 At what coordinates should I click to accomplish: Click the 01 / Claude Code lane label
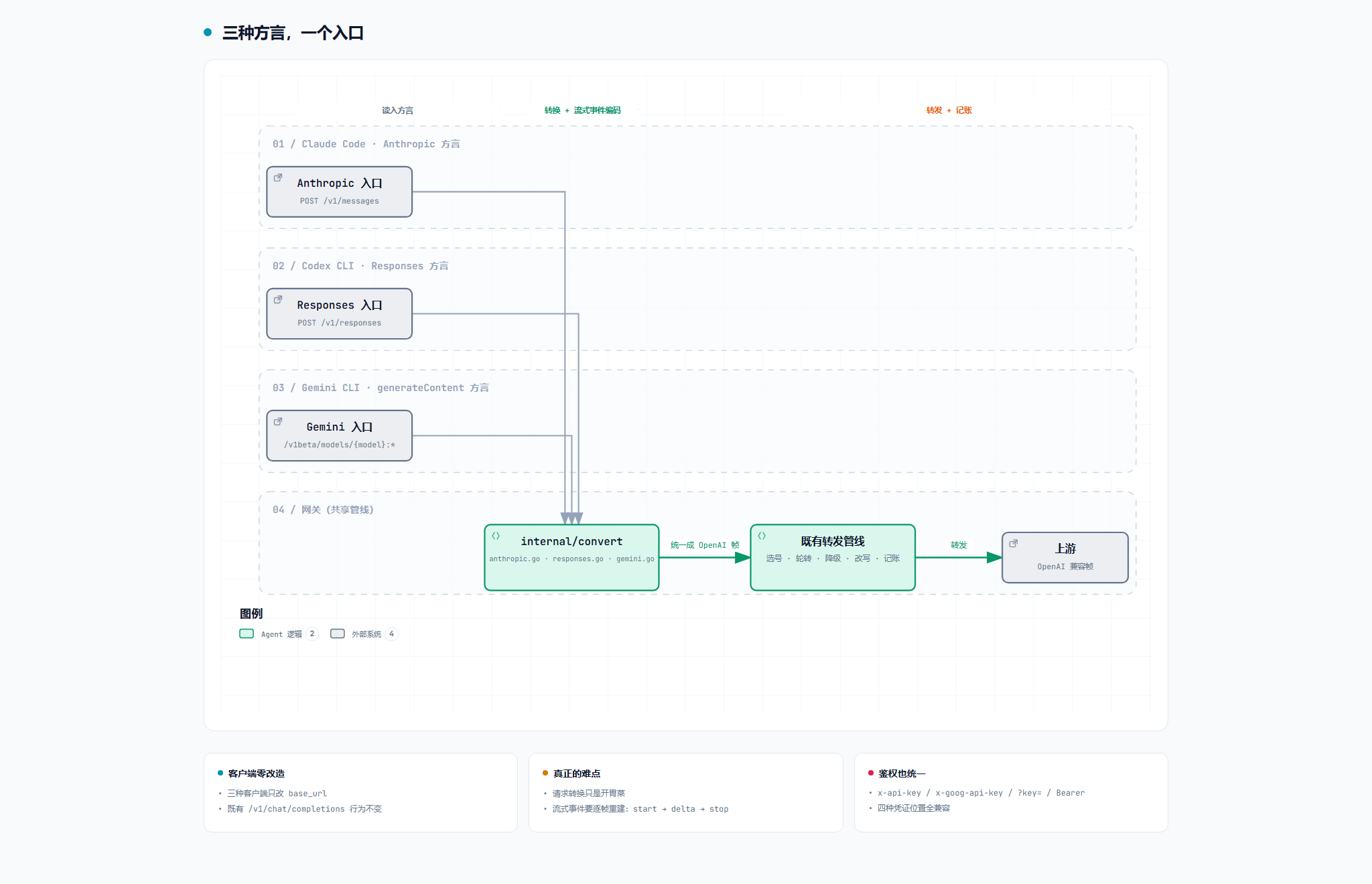366,144
